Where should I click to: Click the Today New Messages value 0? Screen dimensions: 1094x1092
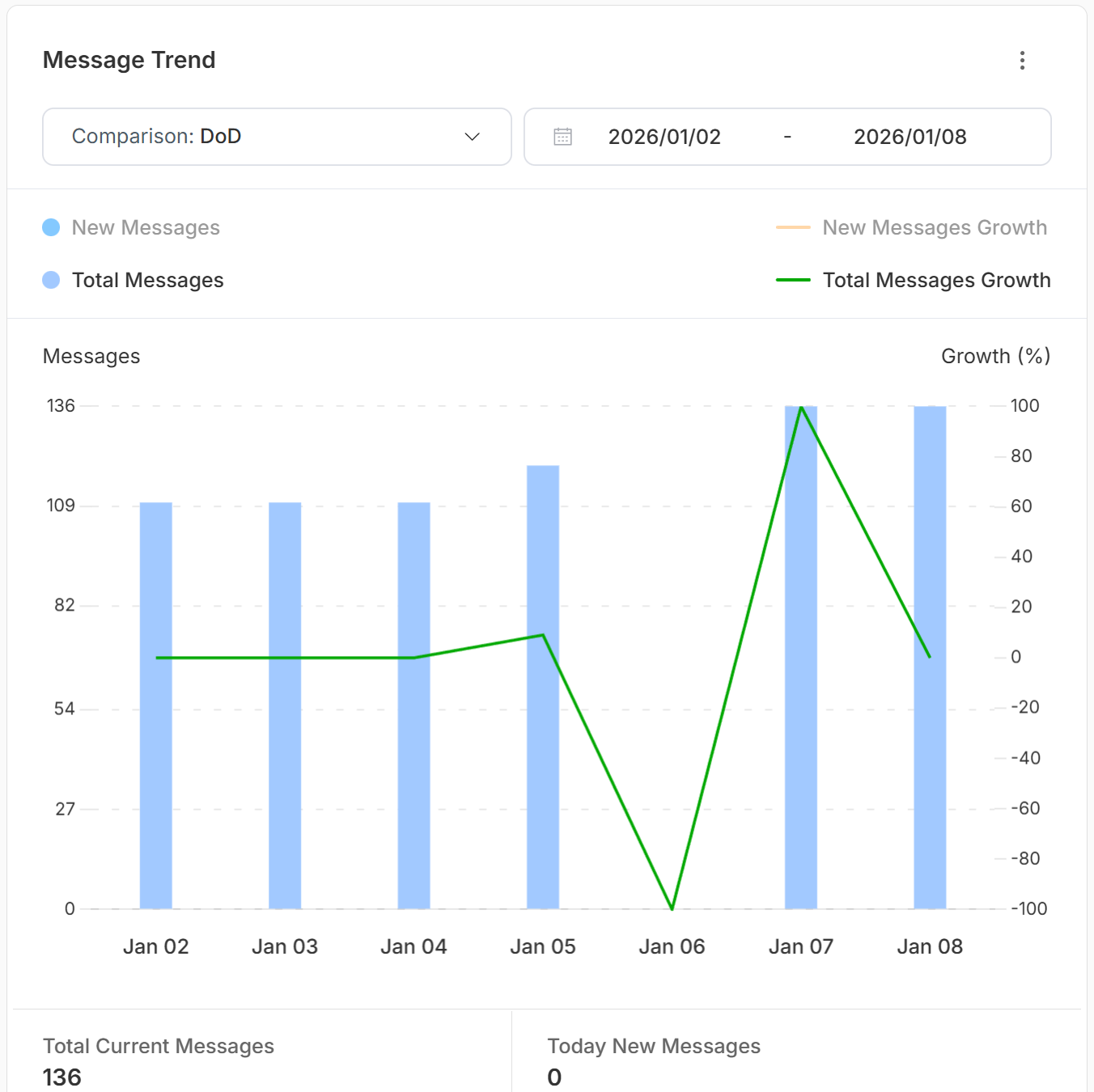click(555, 1077)
